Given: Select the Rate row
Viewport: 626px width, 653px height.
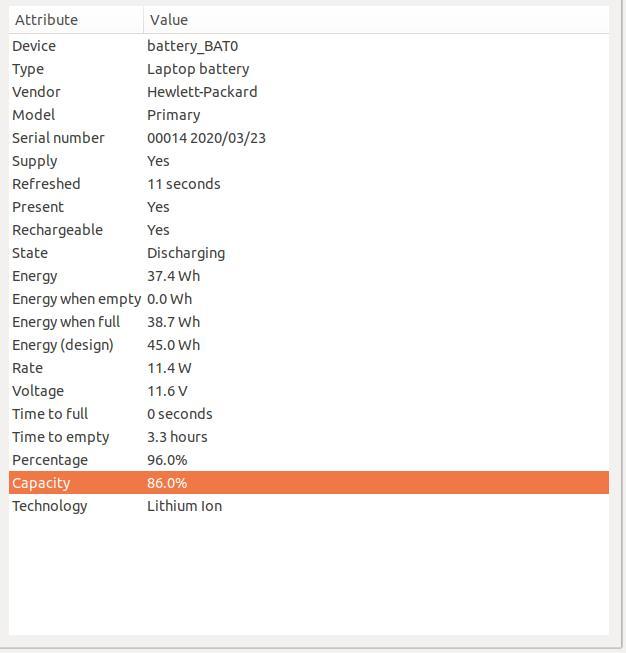Looking at the screenshot, I should coord(309,368).
